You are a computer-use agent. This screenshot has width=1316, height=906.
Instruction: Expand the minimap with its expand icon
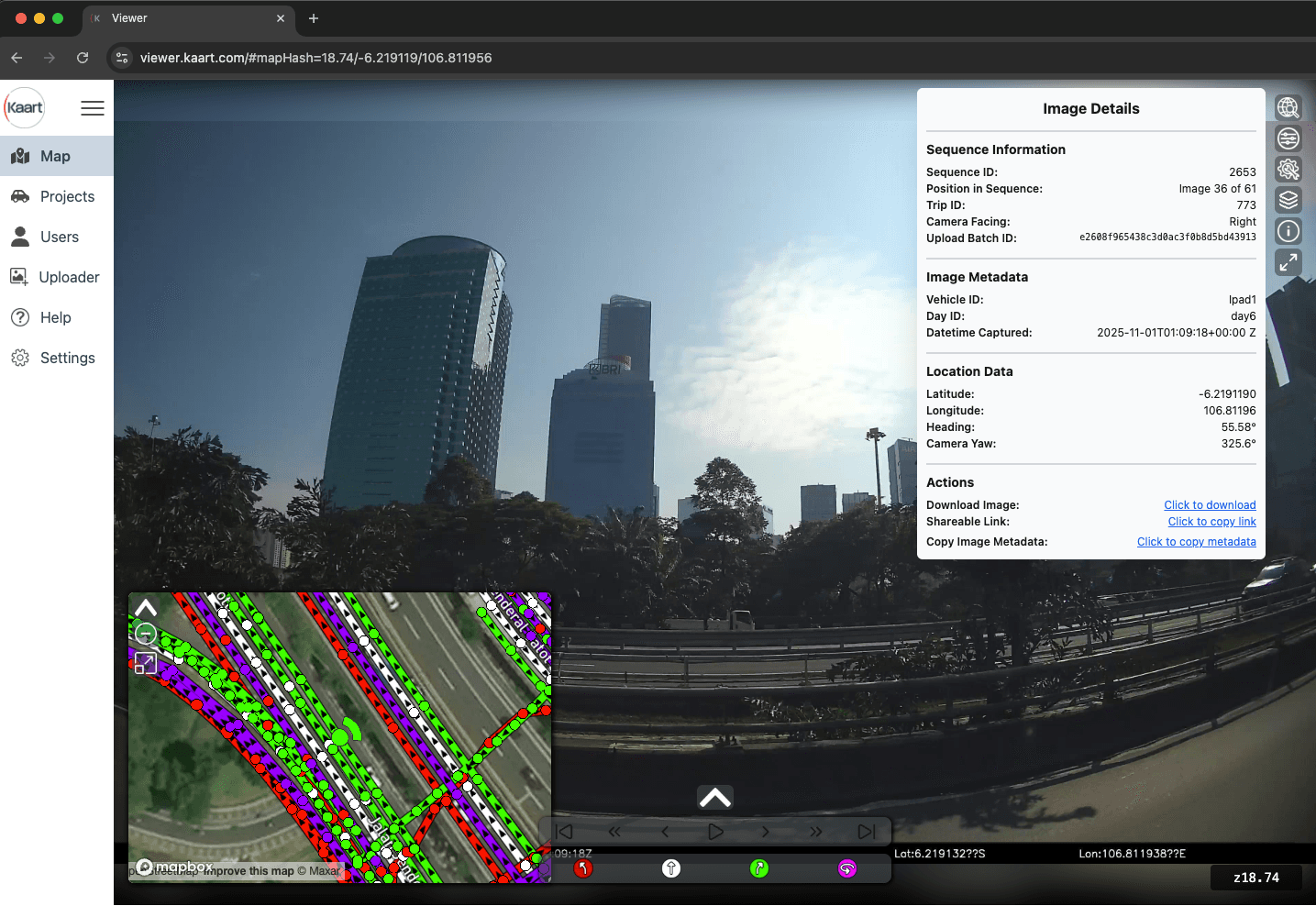point(145,663)
